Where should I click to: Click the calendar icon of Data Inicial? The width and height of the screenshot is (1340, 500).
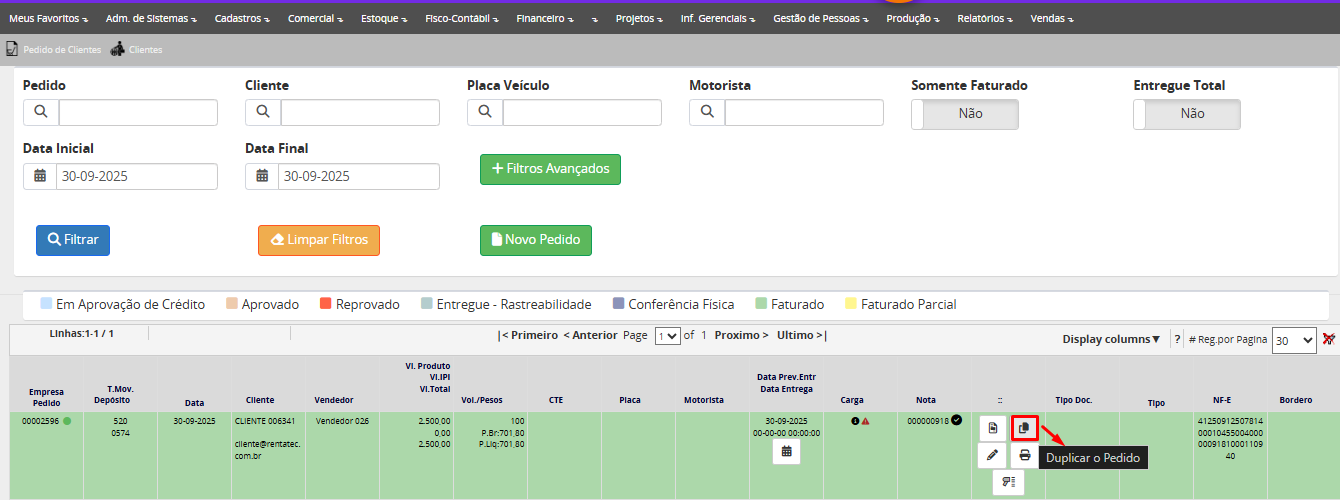point(41,176)
